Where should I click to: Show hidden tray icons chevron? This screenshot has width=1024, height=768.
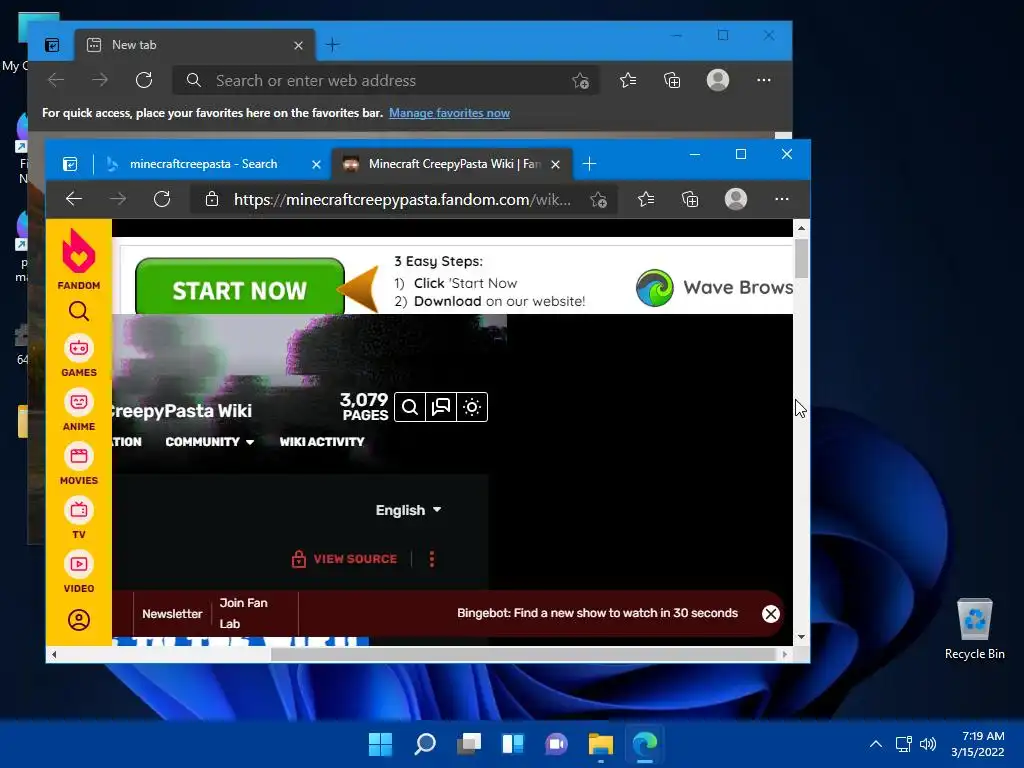(x=876, y=744)
